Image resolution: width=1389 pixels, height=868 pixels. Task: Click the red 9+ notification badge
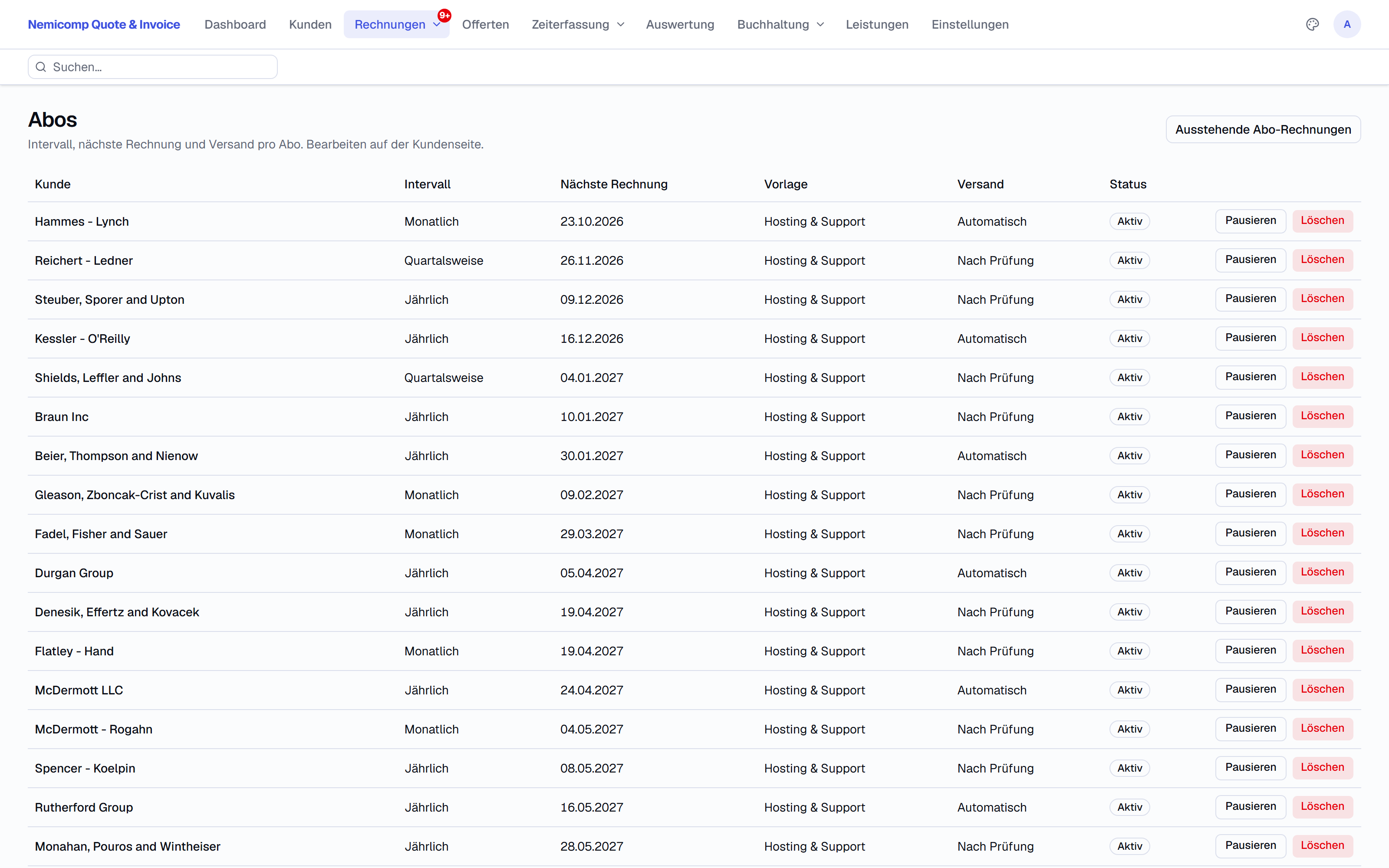click(444, 16)
